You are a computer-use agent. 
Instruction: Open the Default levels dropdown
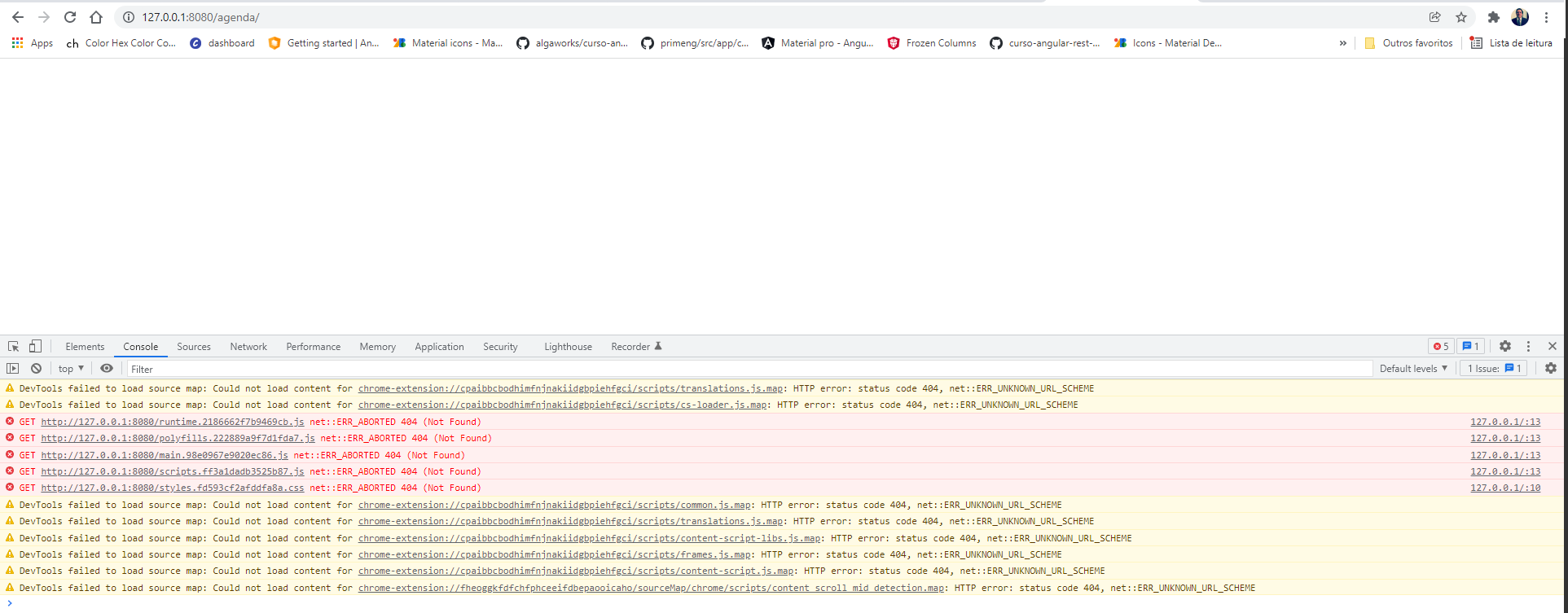coord(1413,369)
